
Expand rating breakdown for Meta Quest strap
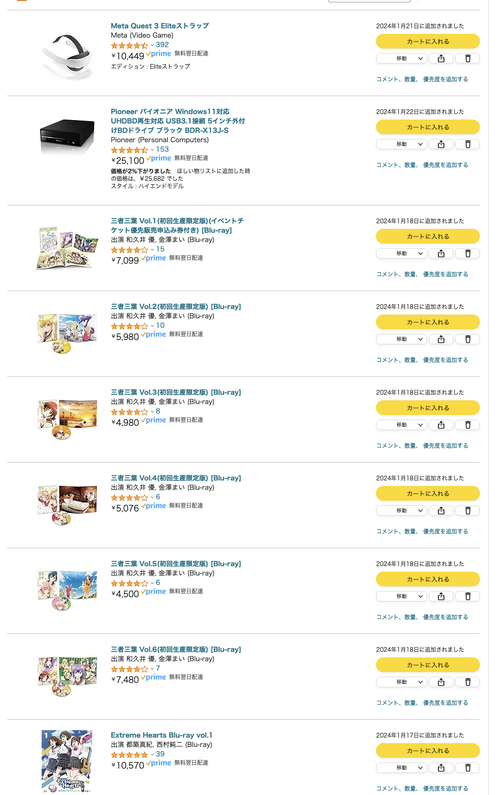(152, 45)
